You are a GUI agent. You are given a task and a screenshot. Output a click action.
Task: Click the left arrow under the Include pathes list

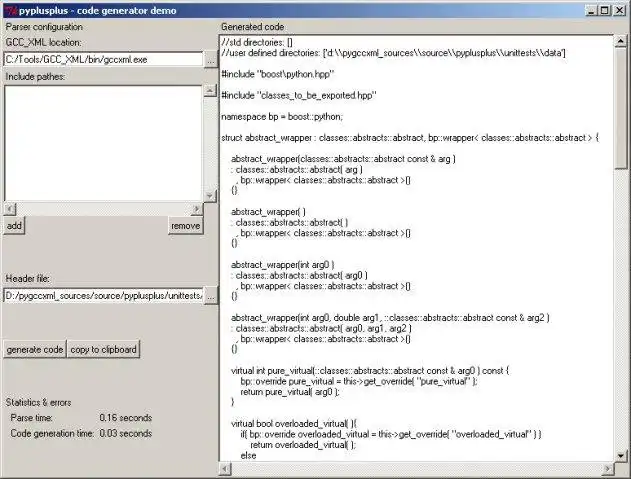10,209
